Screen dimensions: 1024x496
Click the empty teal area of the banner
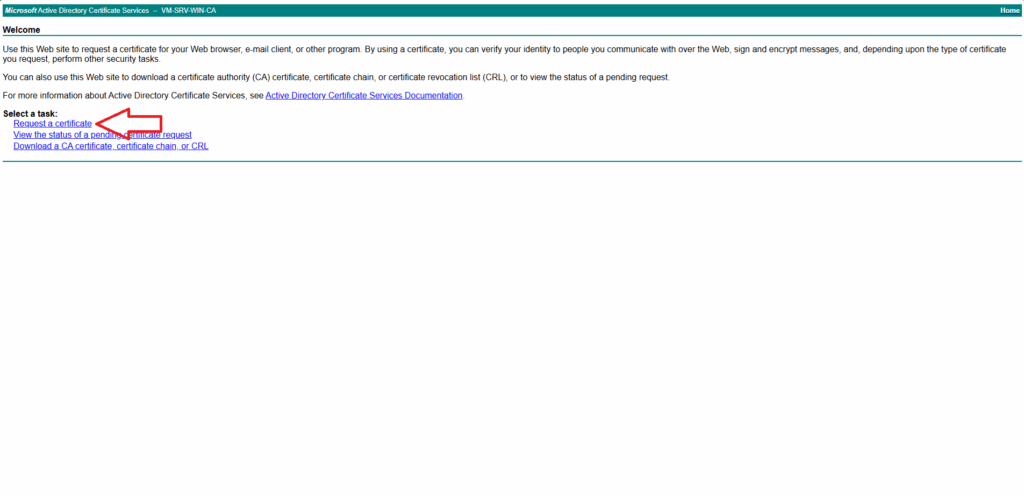point(600,10)
